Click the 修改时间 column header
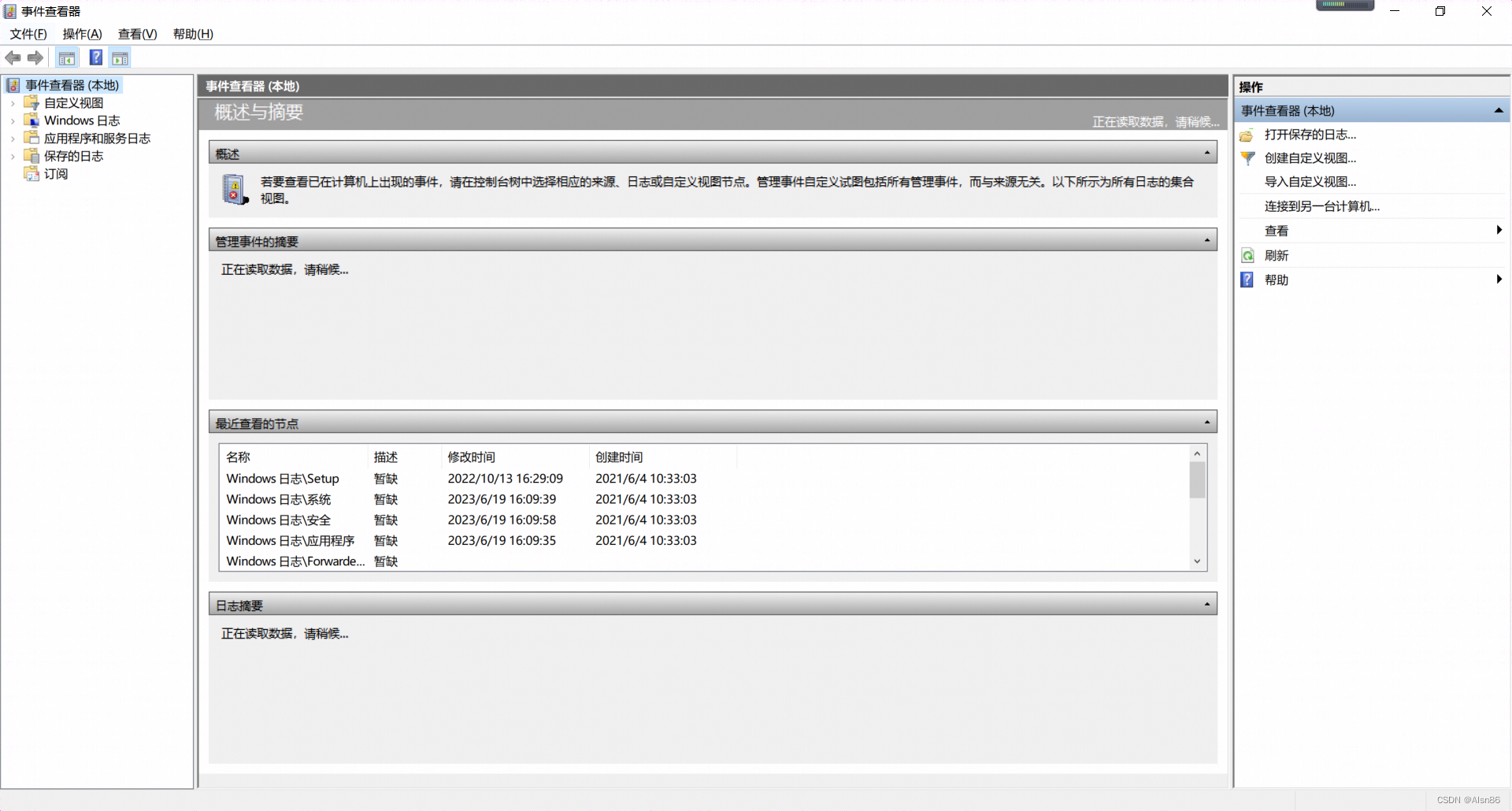Viewport: 1512px width, 811px height. [x=515, y=457]
